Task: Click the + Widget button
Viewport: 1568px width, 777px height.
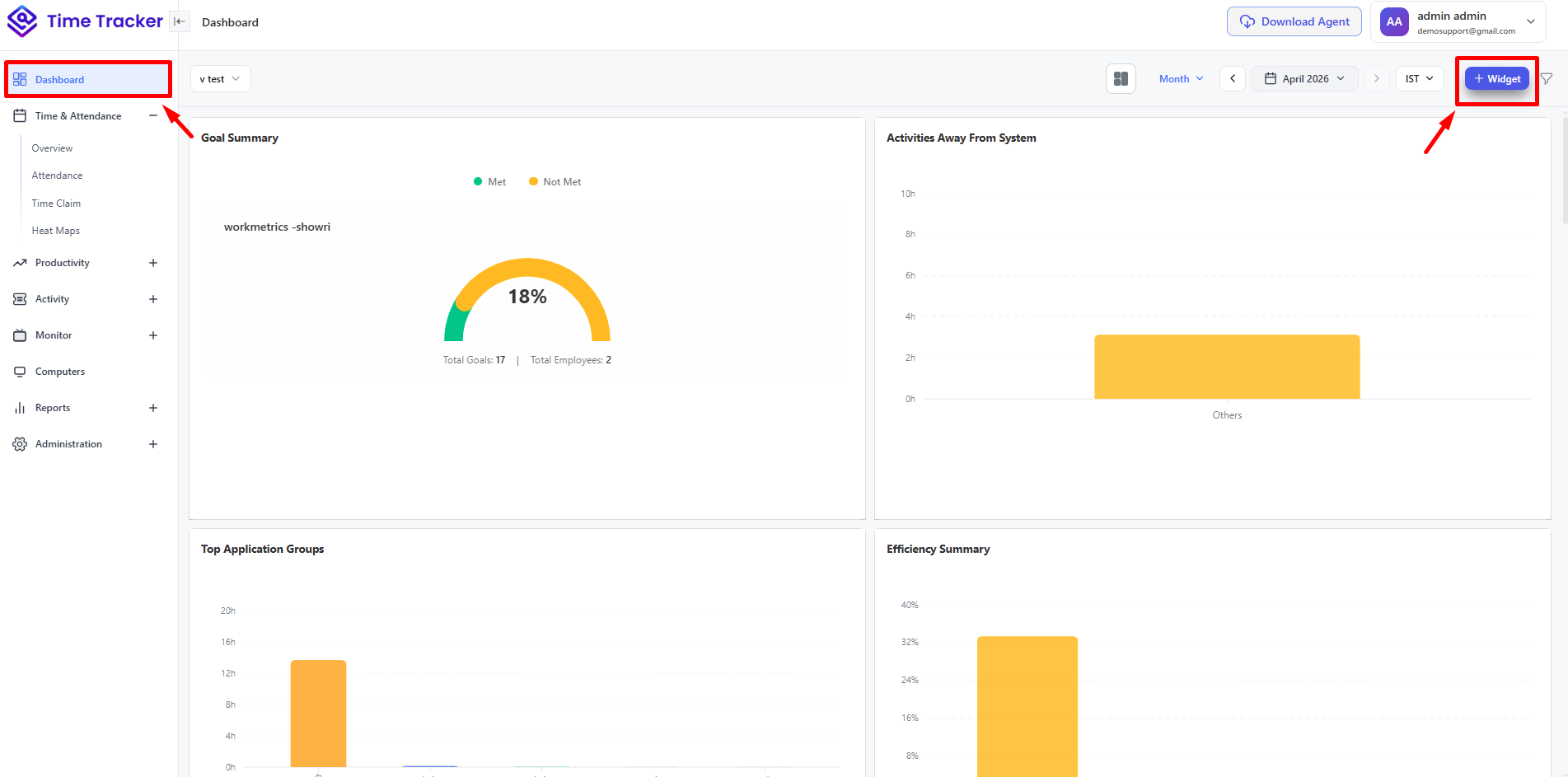Action: click(x=1497, y=79)
